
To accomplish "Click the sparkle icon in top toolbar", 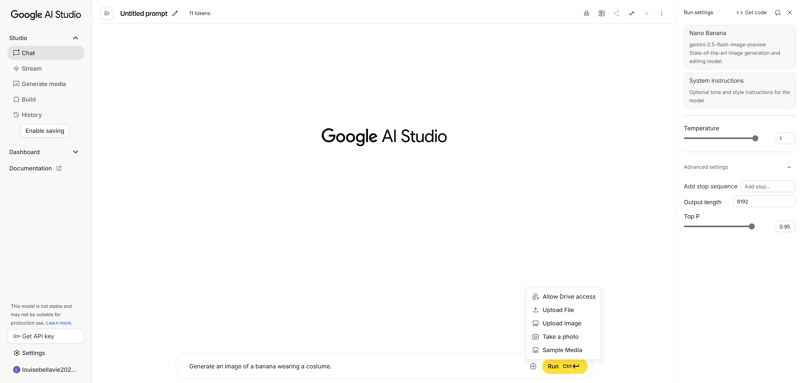I will pyautogui.click(x=632, y=13).
